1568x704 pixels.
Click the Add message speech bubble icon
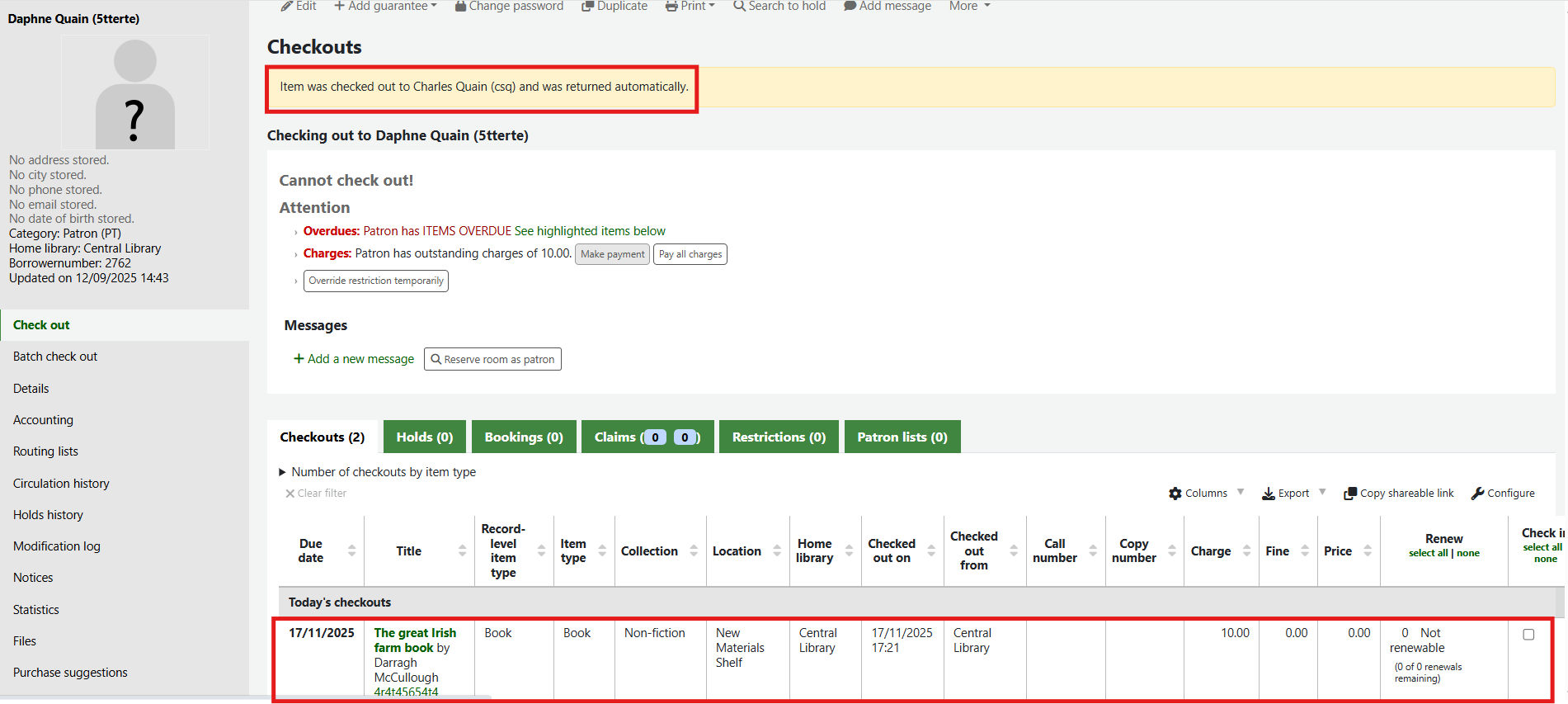[x=850, y=7]
